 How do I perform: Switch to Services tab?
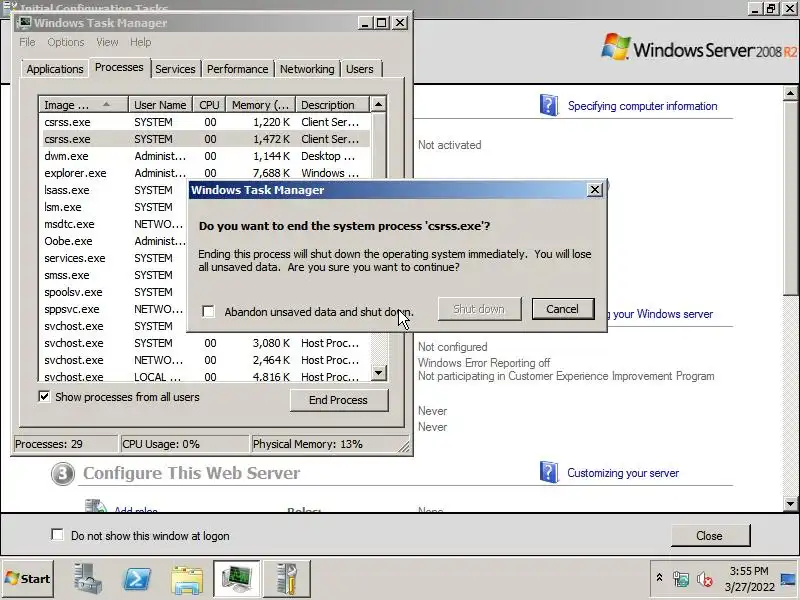[x=175, y=69]
